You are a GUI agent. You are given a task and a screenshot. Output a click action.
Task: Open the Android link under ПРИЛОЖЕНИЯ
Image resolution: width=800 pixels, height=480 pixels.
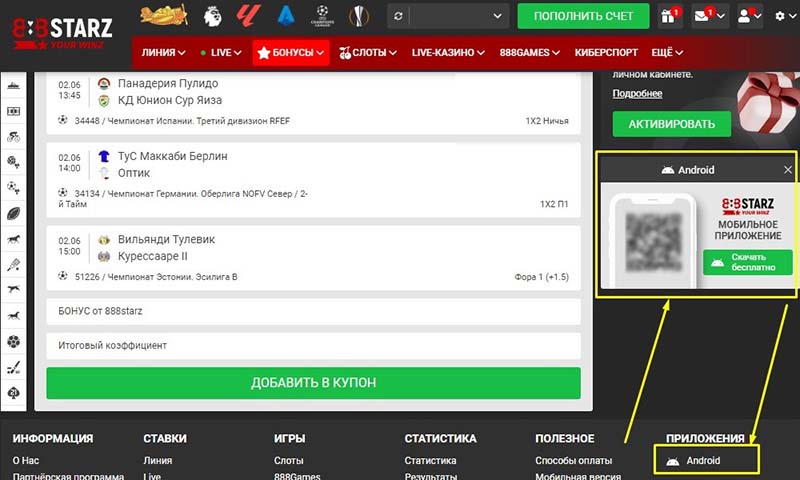coord(703,461)
